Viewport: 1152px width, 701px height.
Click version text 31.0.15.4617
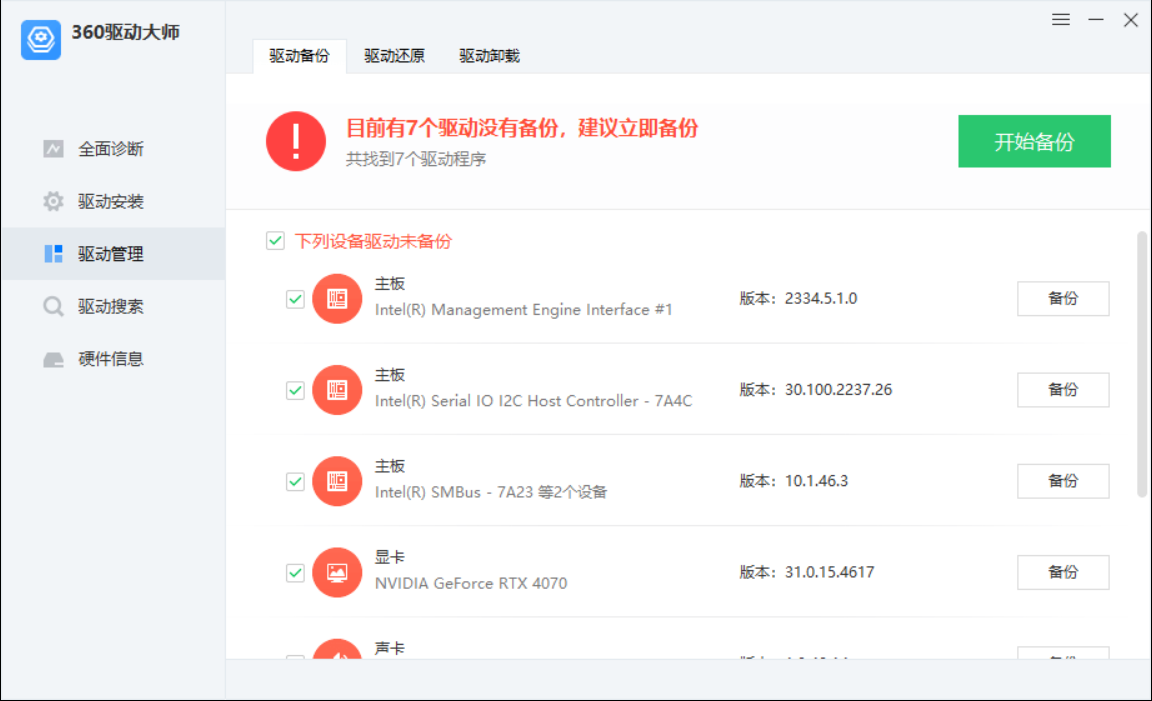[829, 572]
